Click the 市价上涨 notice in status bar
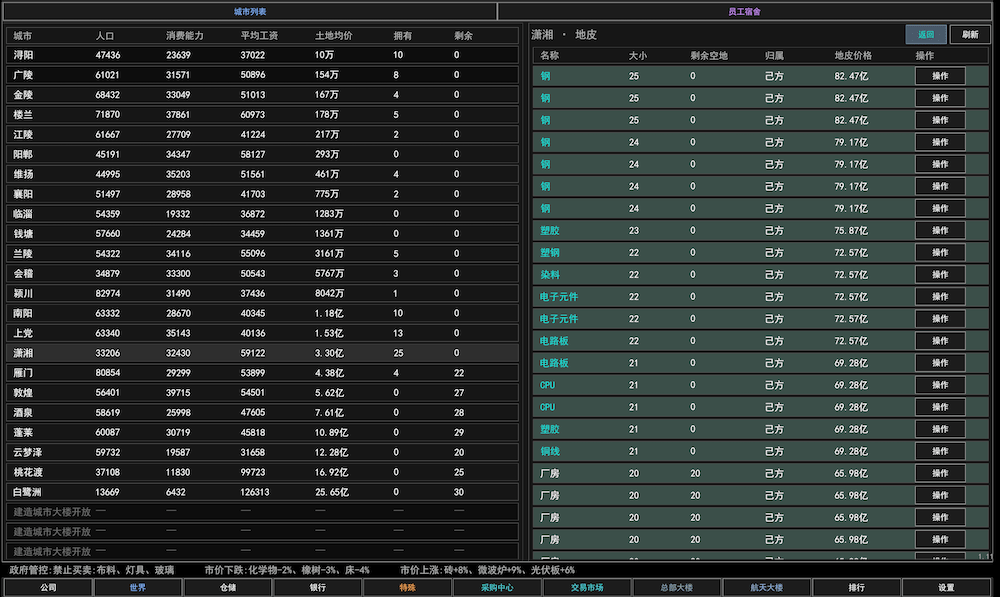The image size is (1000, 597). click(x=488, y=570)
